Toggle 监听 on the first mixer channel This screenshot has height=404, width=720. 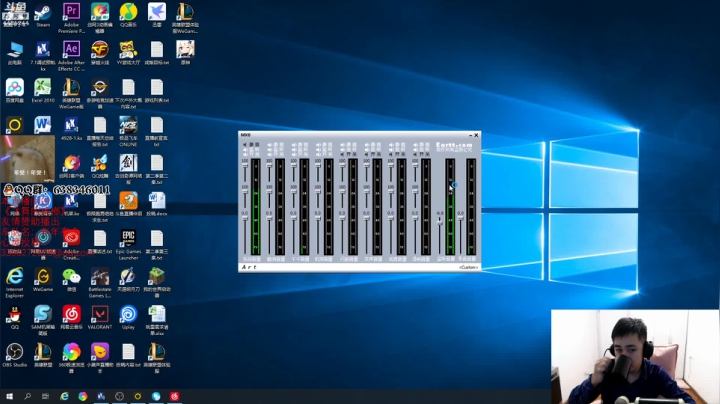pyautogui.click(x=251, y=150)
